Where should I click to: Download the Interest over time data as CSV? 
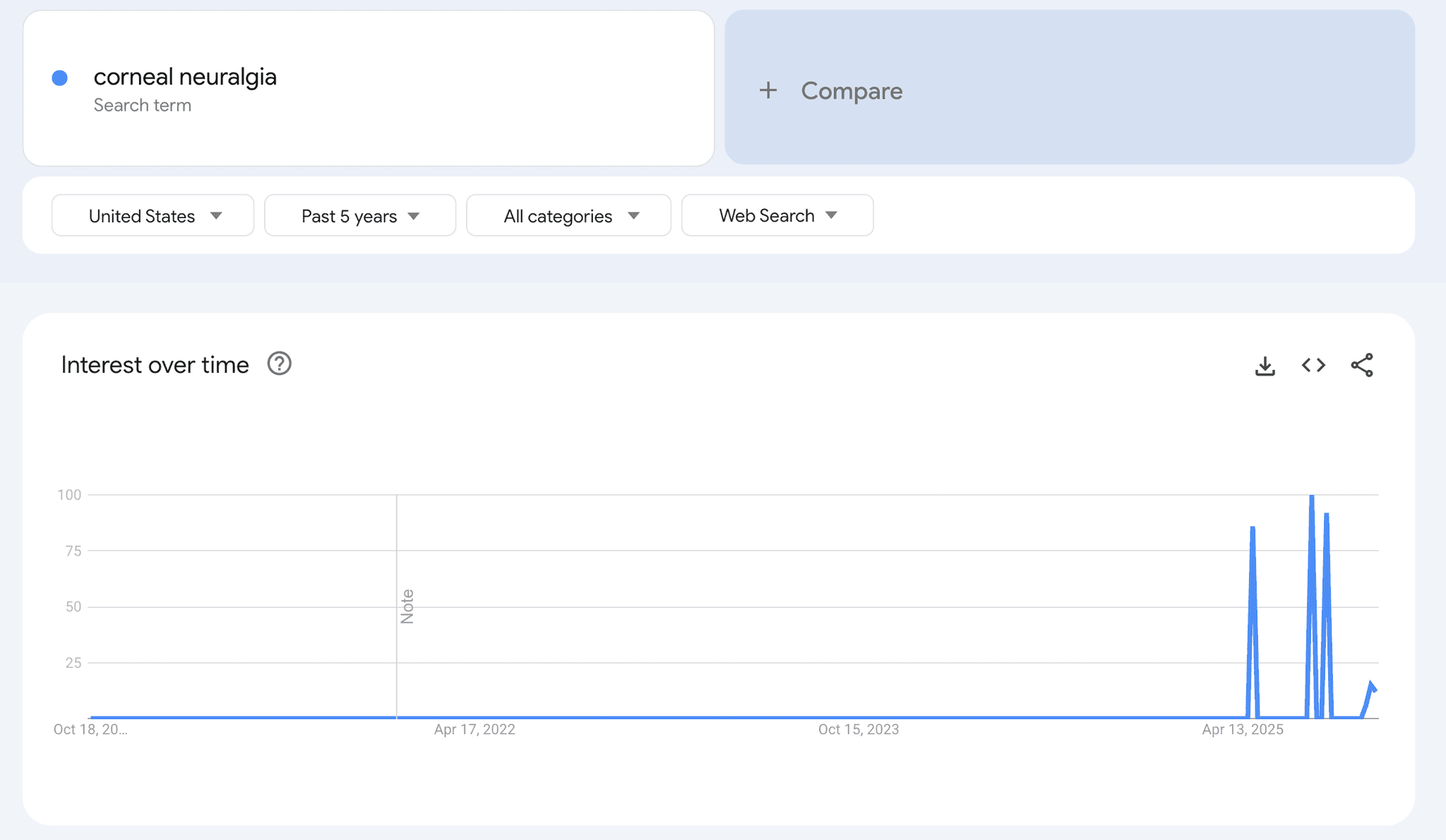(1265, 366)
